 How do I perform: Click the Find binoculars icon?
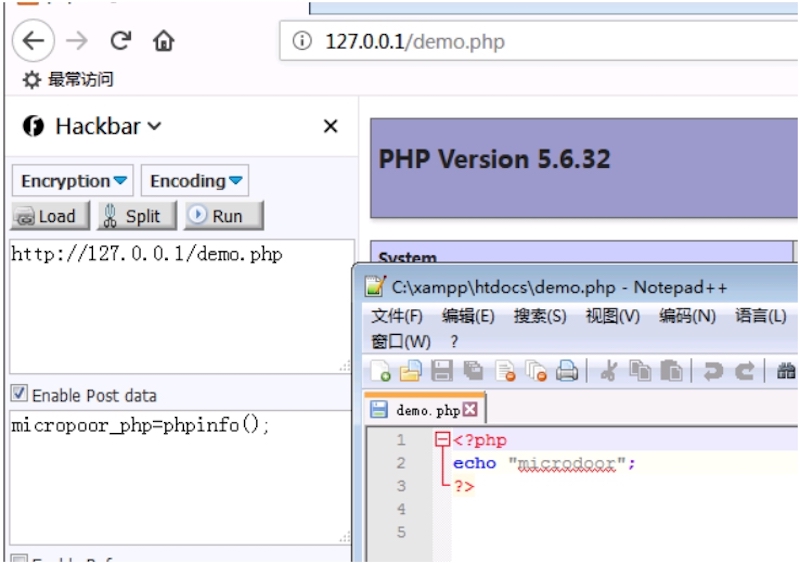tap(786, 372)
